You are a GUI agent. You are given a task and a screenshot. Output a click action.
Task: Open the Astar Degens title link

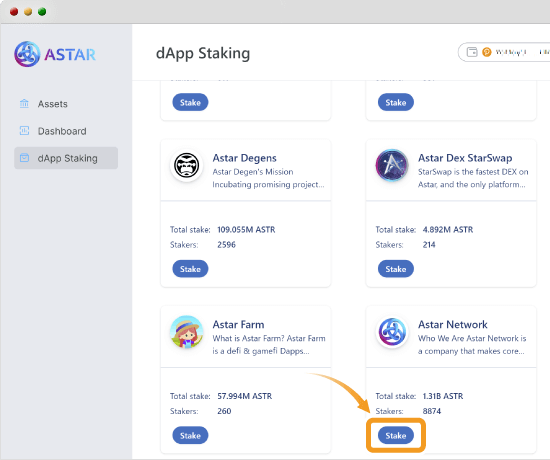(244, 158)
